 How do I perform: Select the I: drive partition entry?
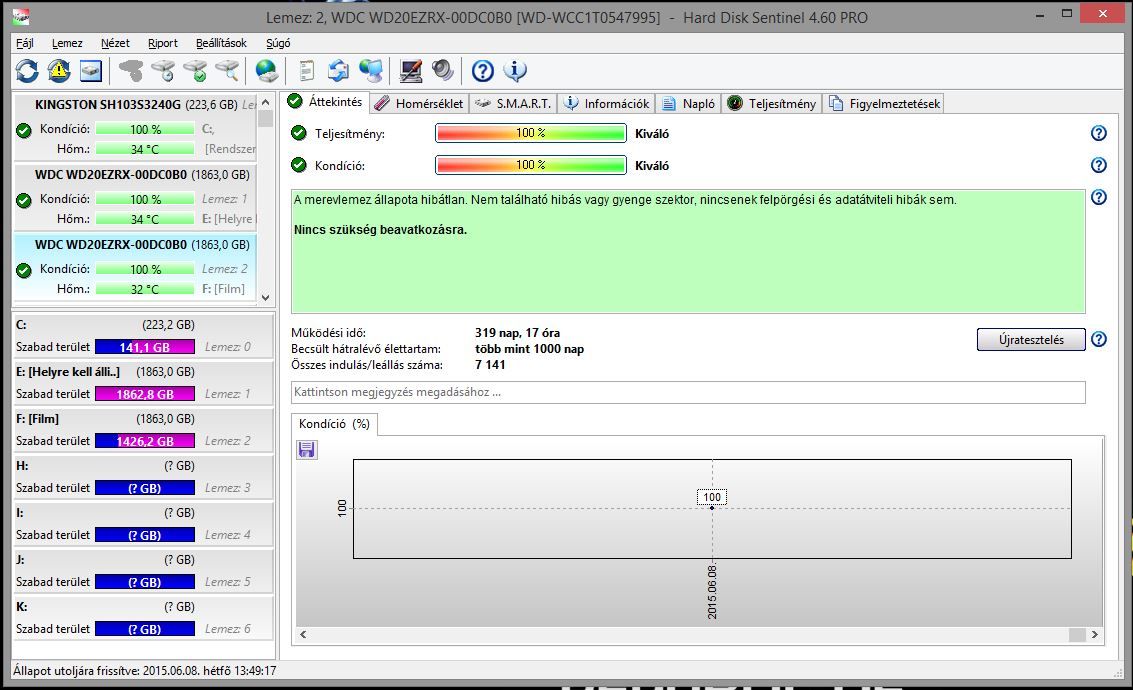tap(143, 524)
